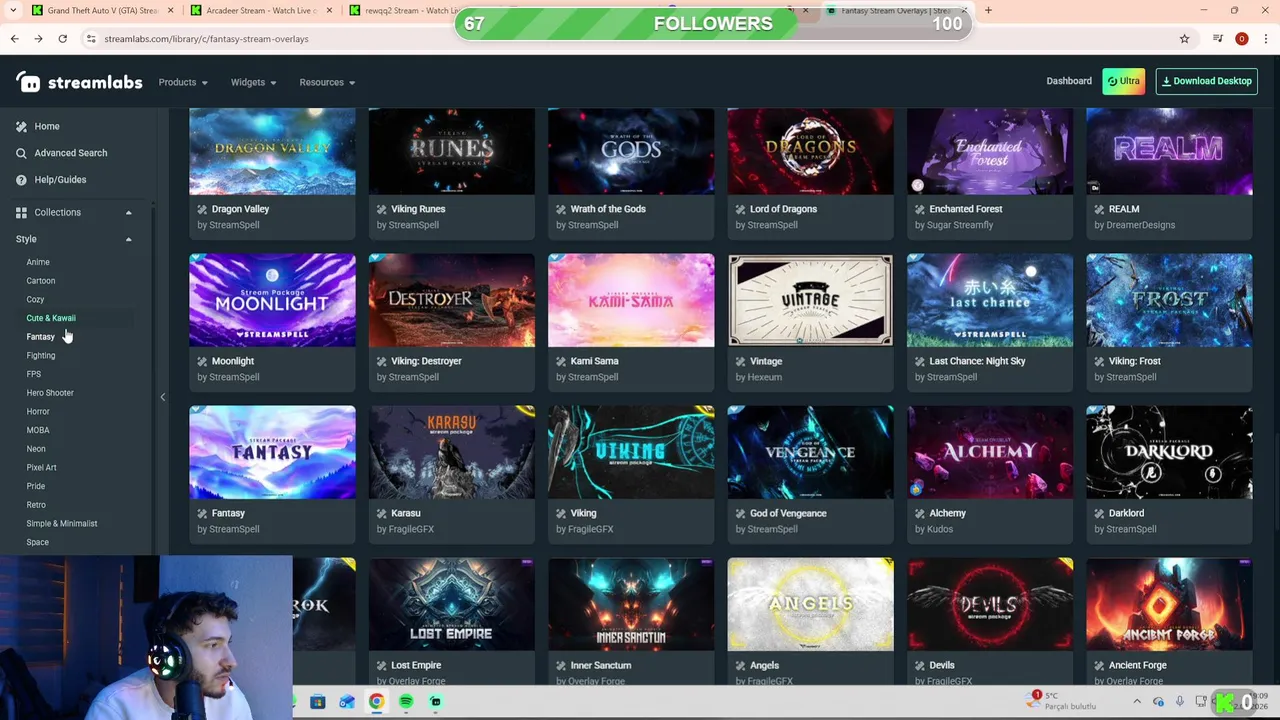Open Spotify from the taskbar
This screenshot has height=720, width=1280.
406,702
